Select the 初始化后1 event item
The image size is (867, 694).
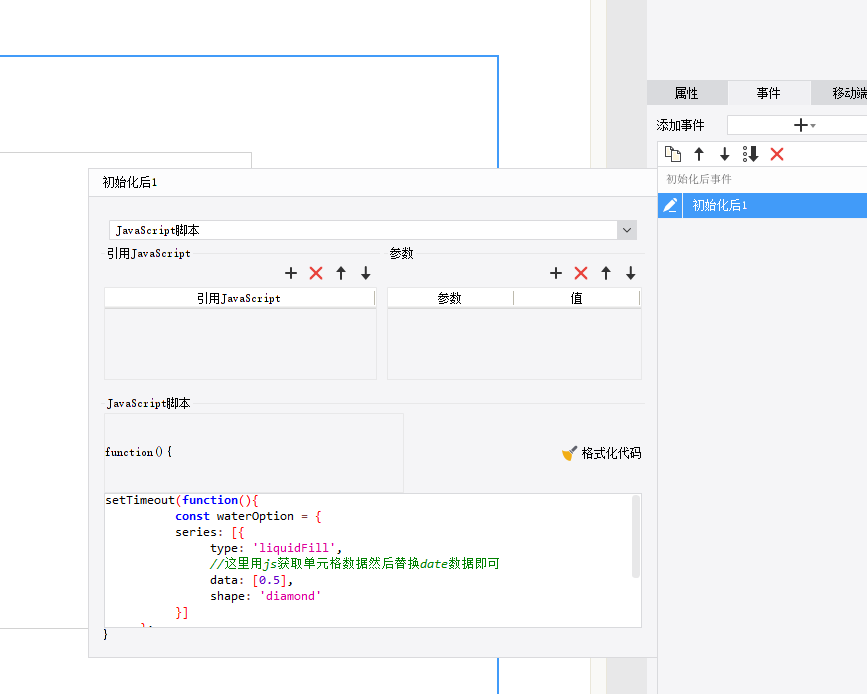coord(774,205)
